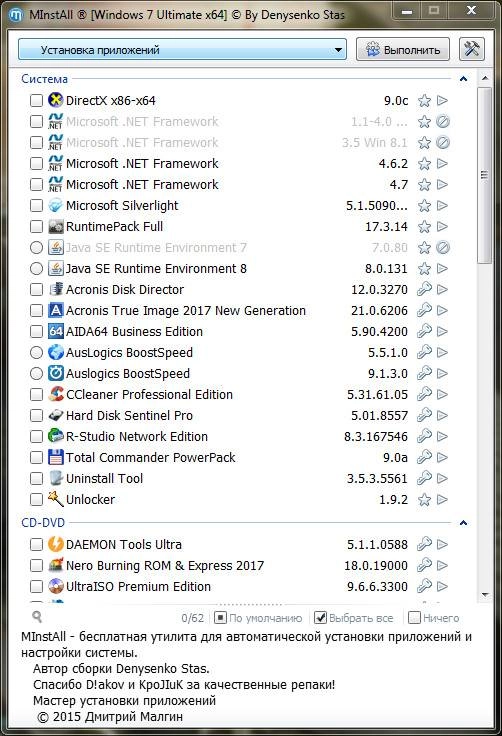Check the AIDA64 Business Edition checkbox

coord(36,331)
